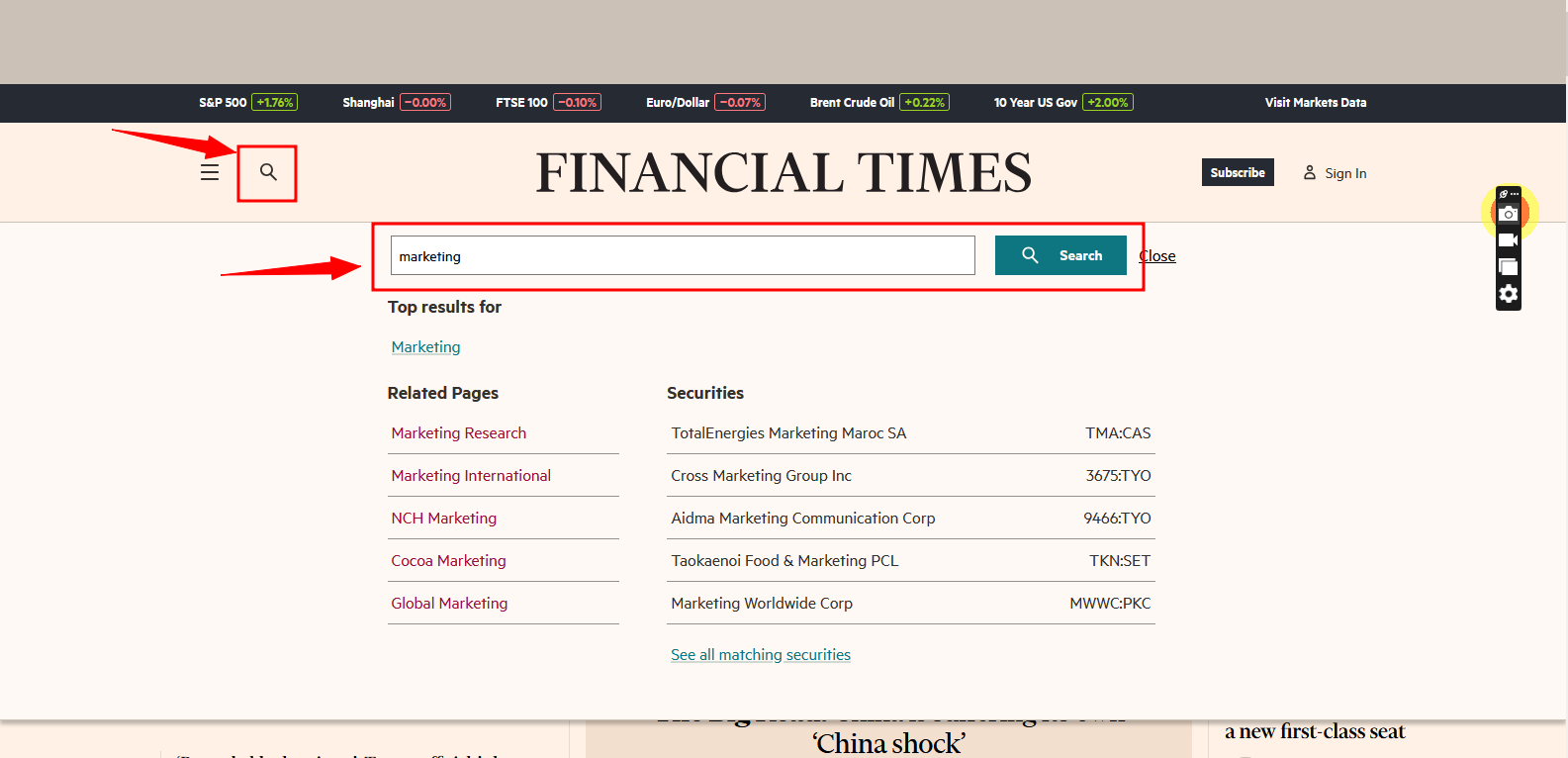1568x758 pixels.
Task: Click the Subscribe button
Action: pyautogui.click(x=1238, y=172)
